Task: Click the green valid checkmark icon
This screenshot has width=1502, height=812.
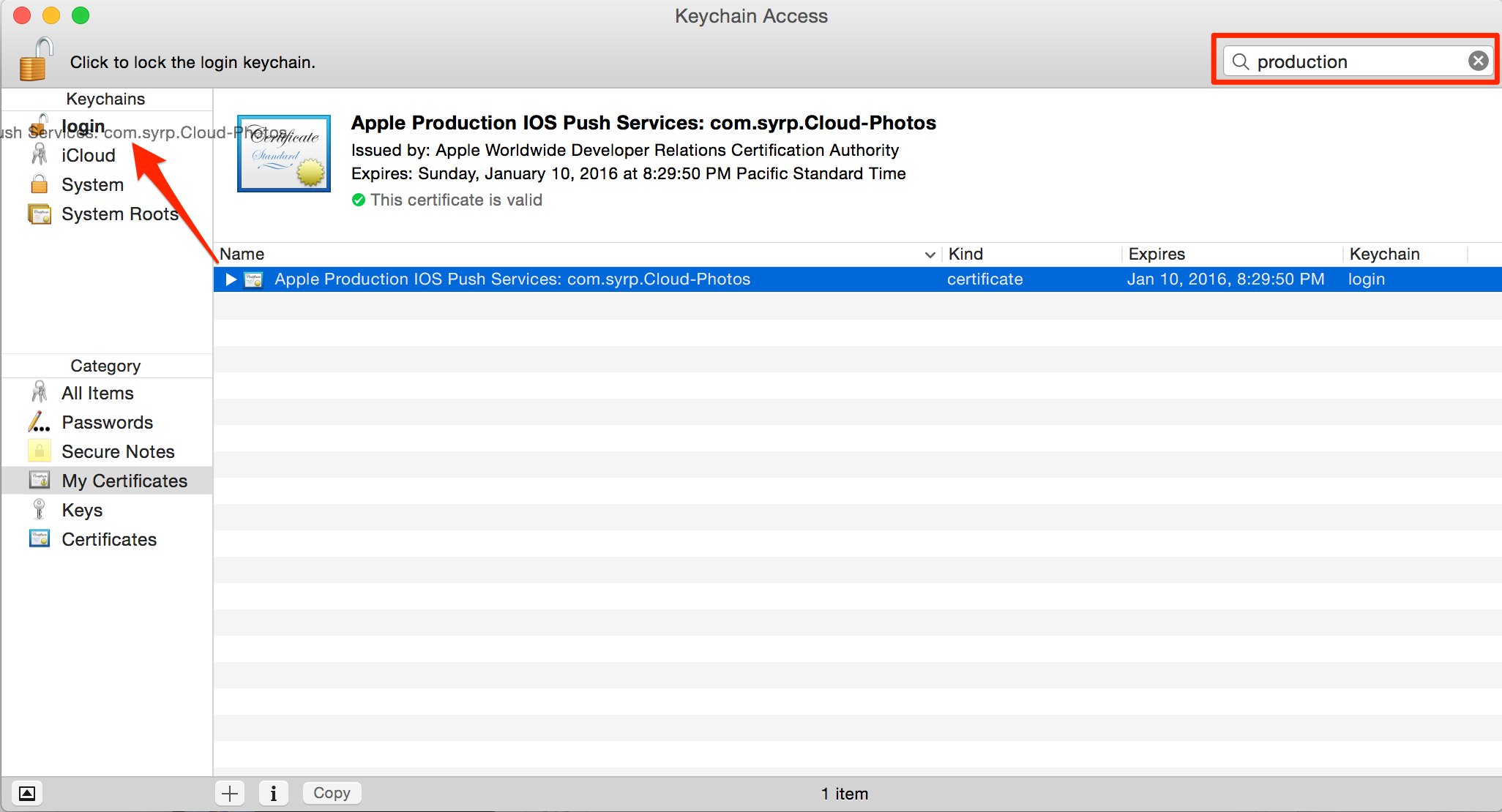Action: click(x=359, y=200)
